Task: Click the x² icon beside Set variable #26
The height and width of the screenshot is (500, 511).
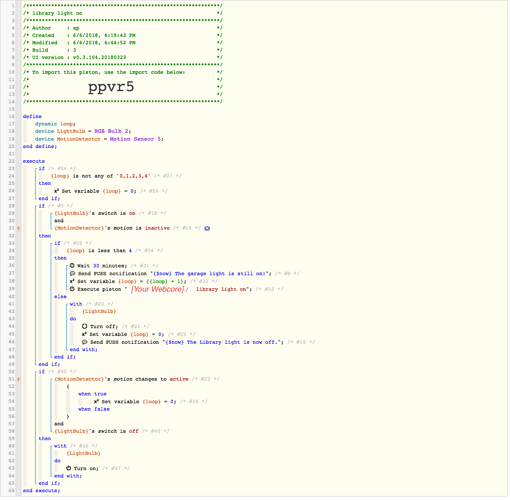Action: tap(56, 192)
